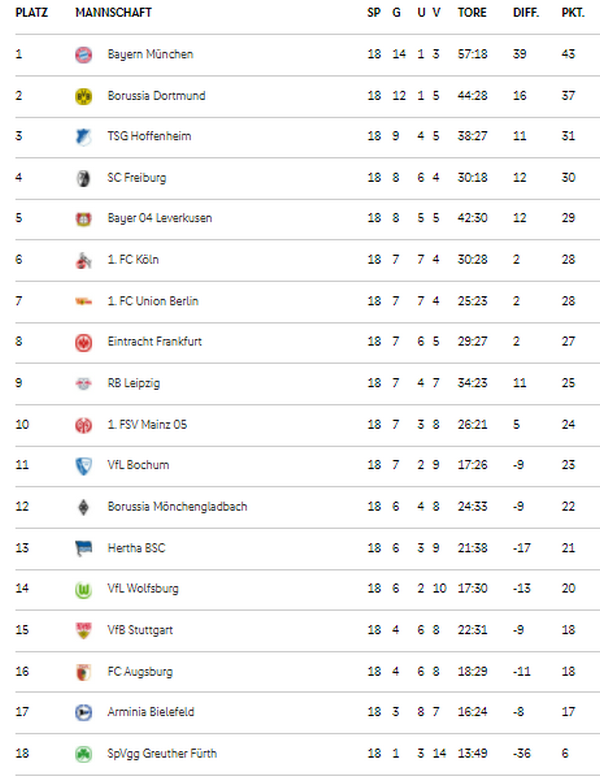600x777 pixels.
Task: Click the Hertha BSC flag logo
Action: click(x=83, y=549)
